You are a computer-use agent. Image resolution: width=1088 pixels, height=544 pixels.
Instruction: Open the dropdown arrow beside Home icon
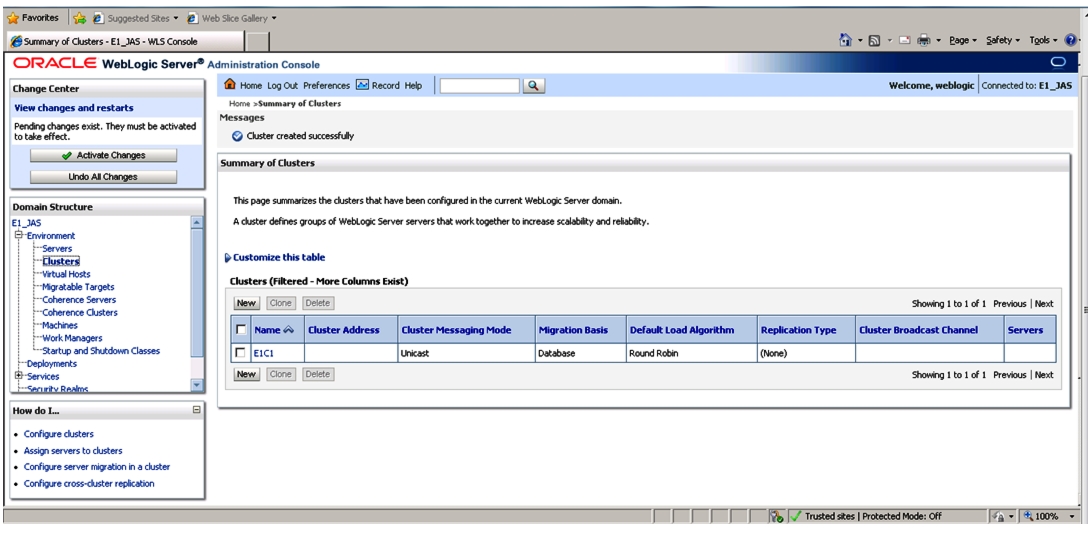(859, 41)
